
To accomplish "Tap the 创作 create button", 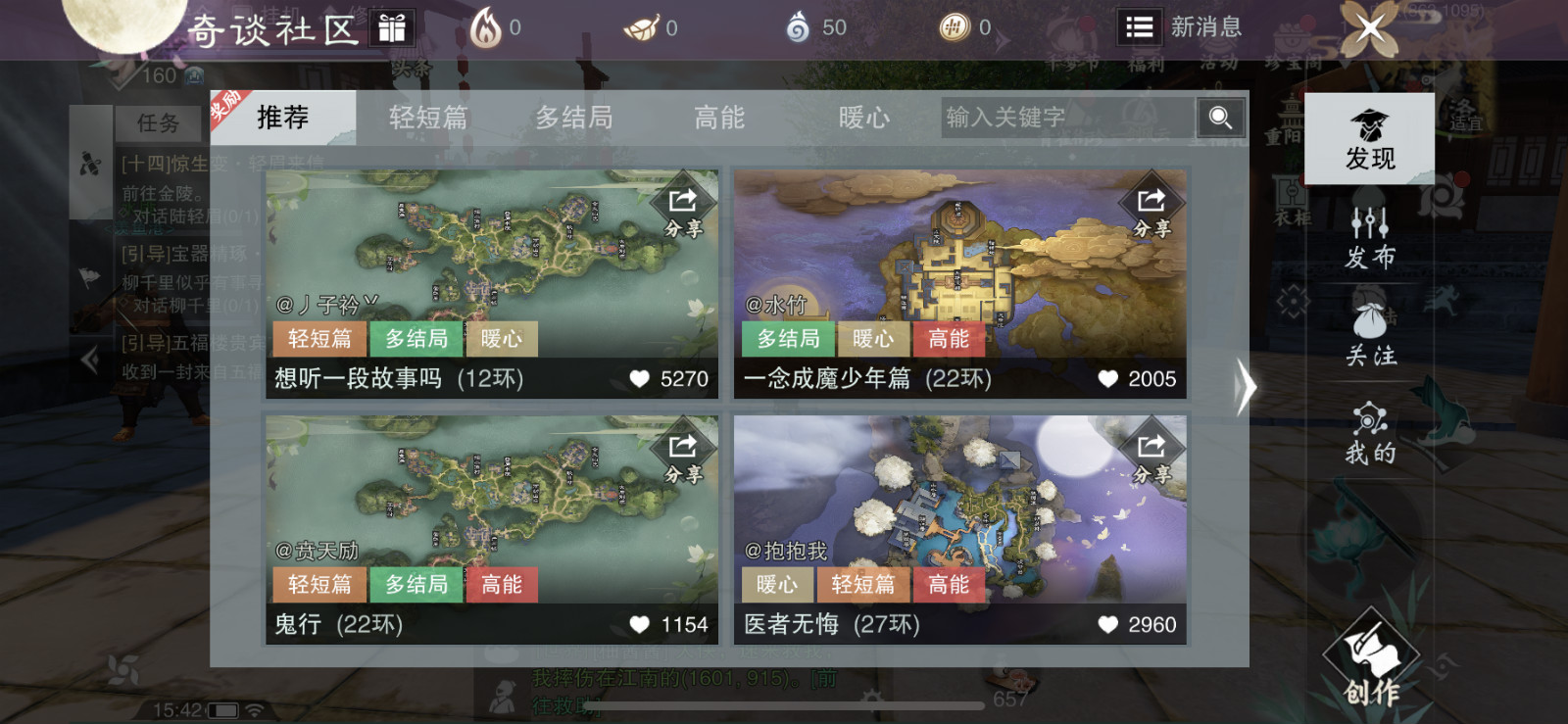I will pos(1371,657).
